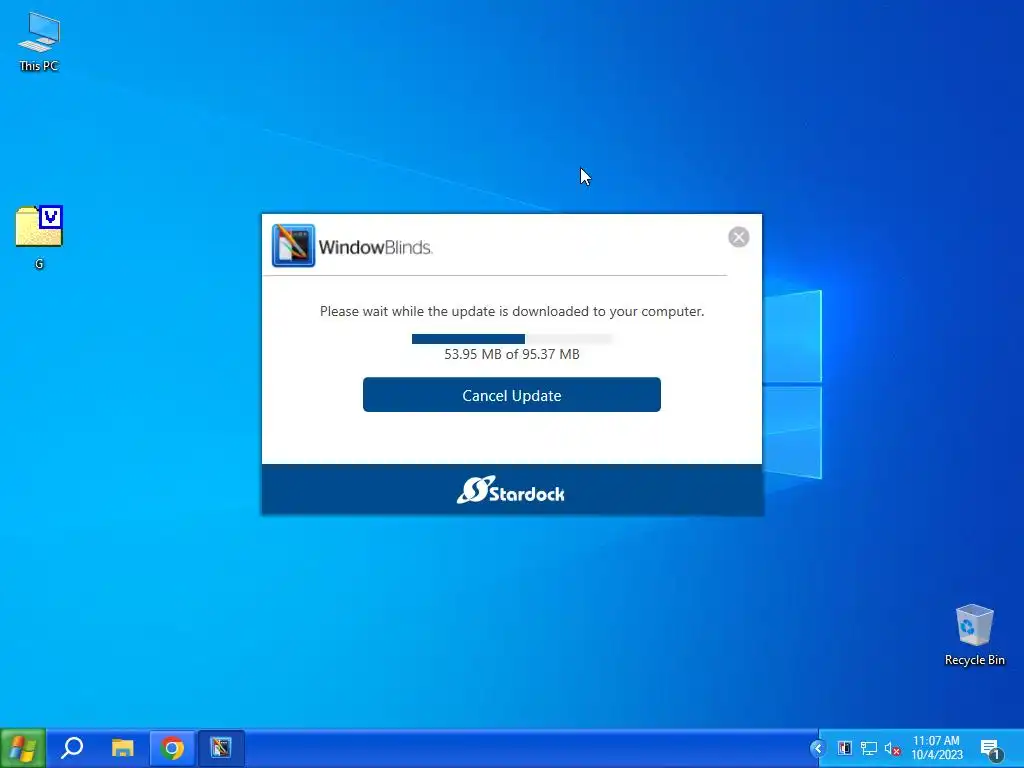Close the WindowBlinds update dialog

click(x=739, y=237)
